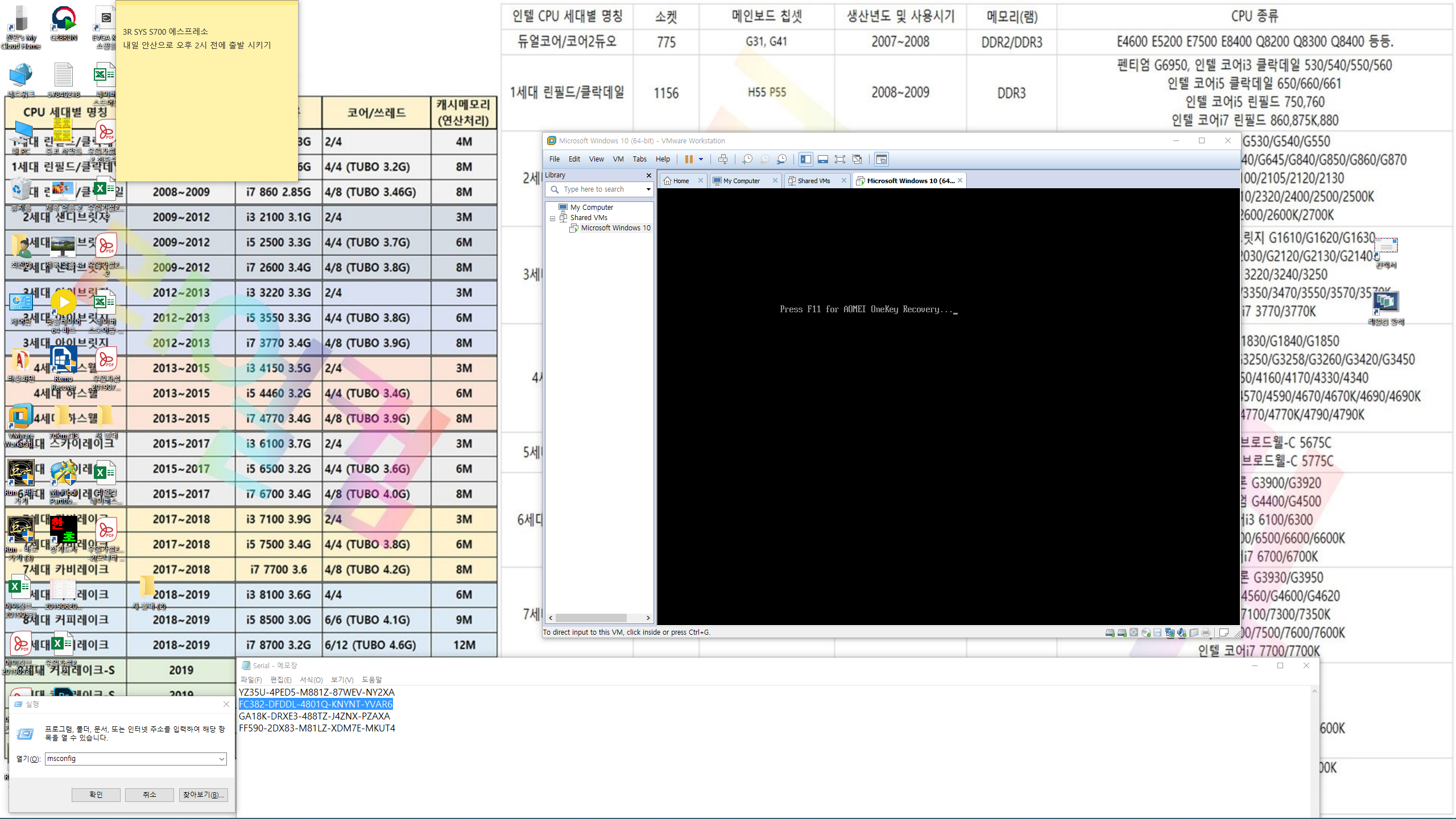Click the network adapter status icon

1169,632
